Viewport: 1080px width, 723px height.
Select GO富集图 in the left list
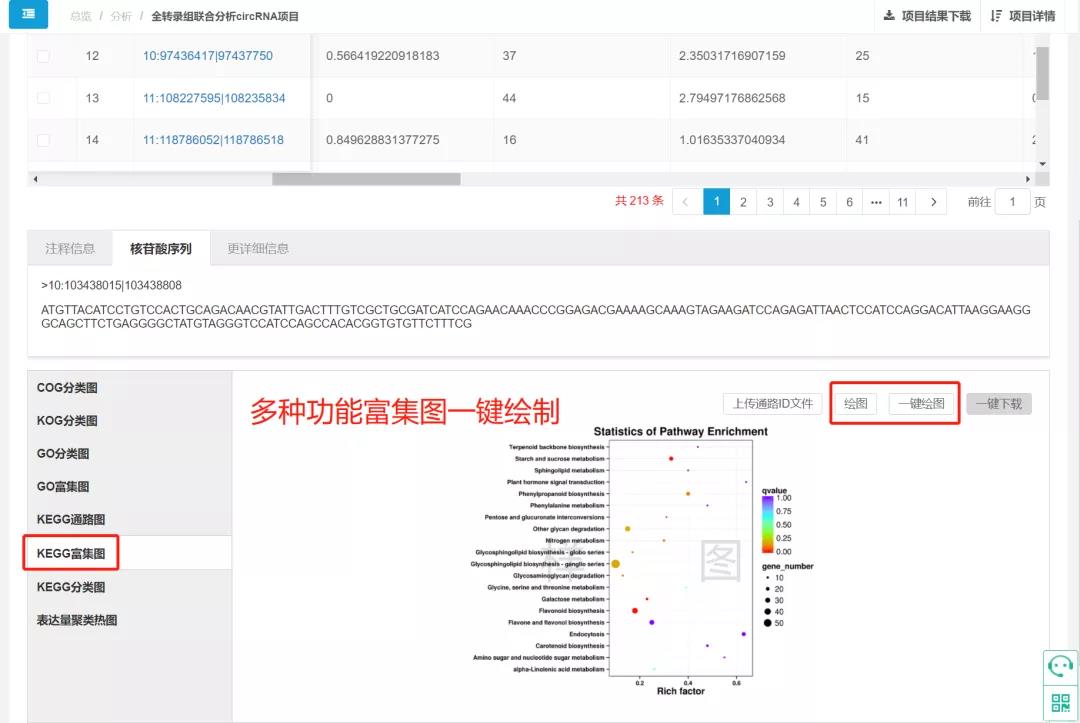coord(63,487)
